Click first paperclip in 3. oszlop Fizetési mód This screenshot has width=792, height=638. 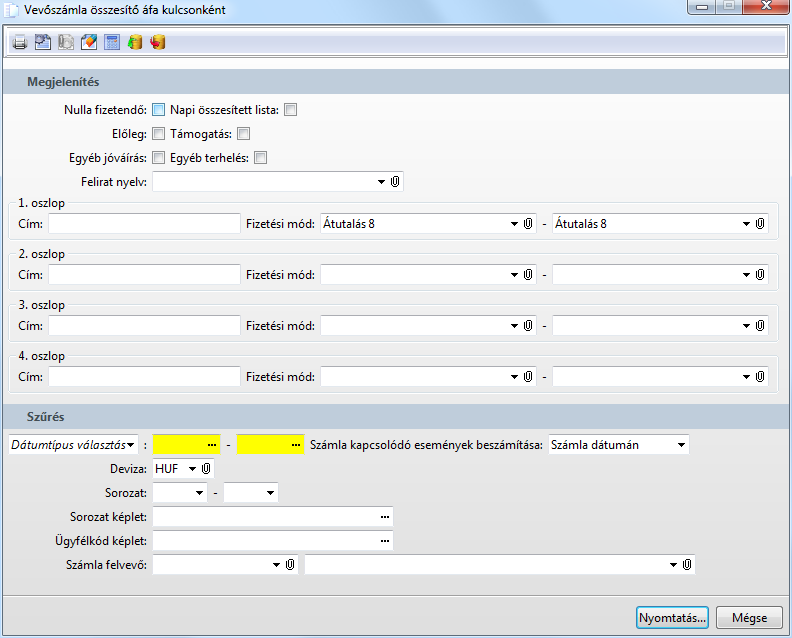click(x=528, y=326)
